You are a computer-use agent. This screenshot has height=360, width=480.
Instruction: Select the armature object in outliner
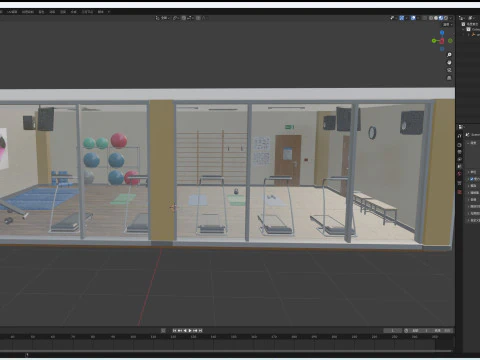coord(475,35)
